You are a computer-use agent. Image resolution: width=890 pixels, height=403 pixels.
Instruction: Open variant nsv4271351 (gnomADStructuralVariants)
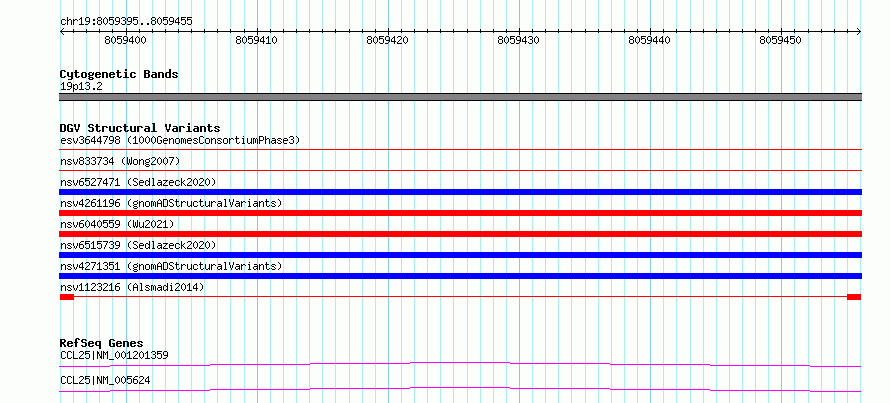pos(171,266)
